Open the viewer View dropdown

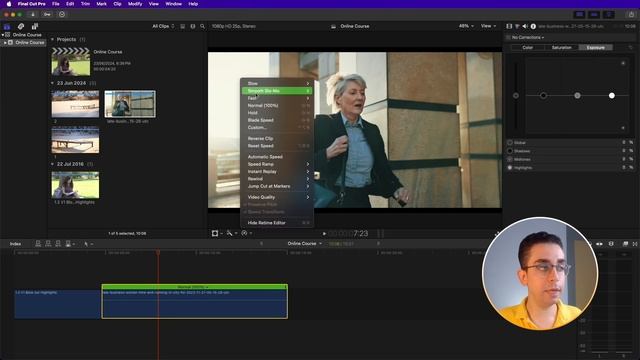[488, 26]
